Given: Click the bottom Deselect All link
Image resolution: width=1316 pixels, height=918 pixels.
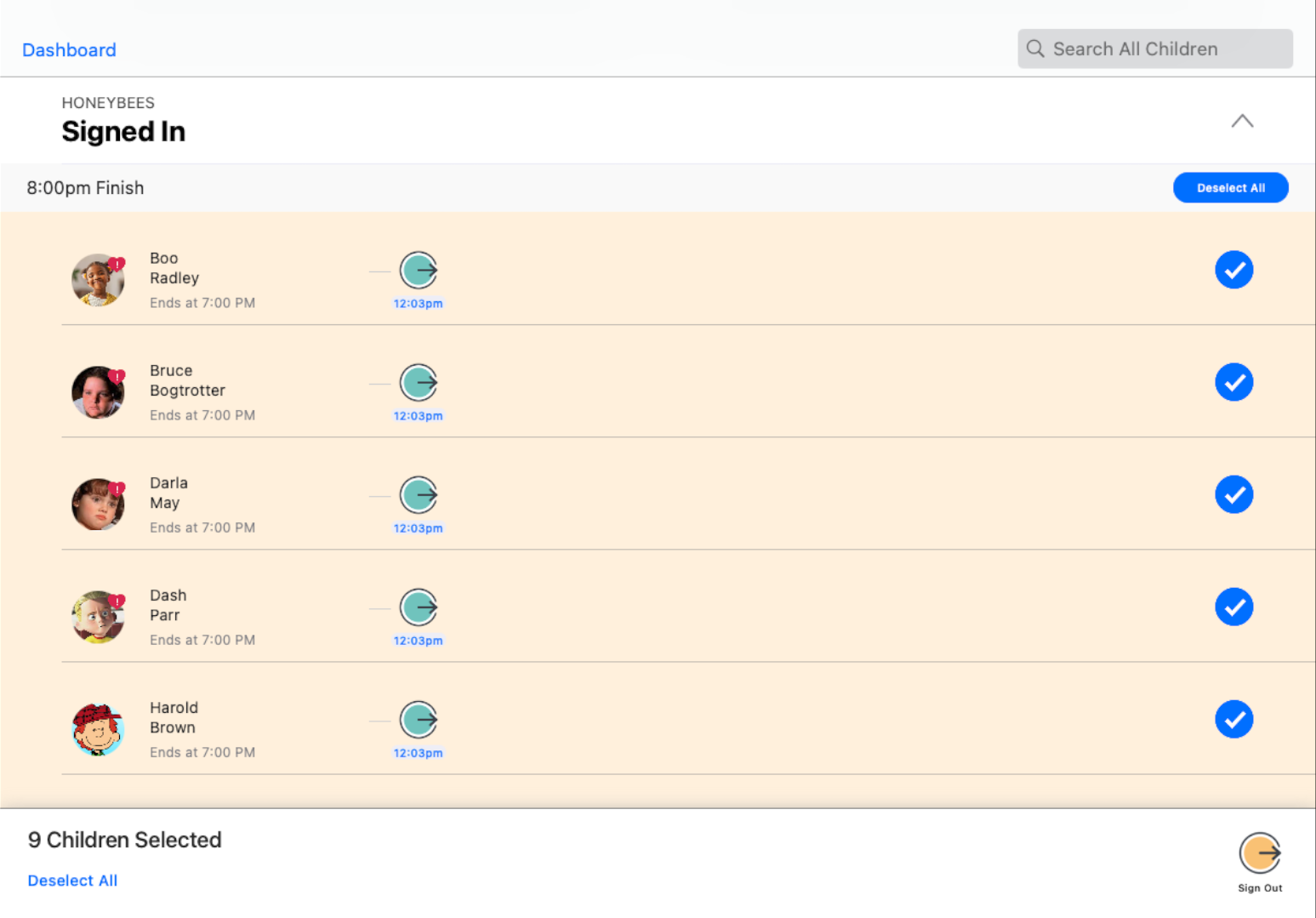Looking at the screenshot, I should click(x=72, y=881).
